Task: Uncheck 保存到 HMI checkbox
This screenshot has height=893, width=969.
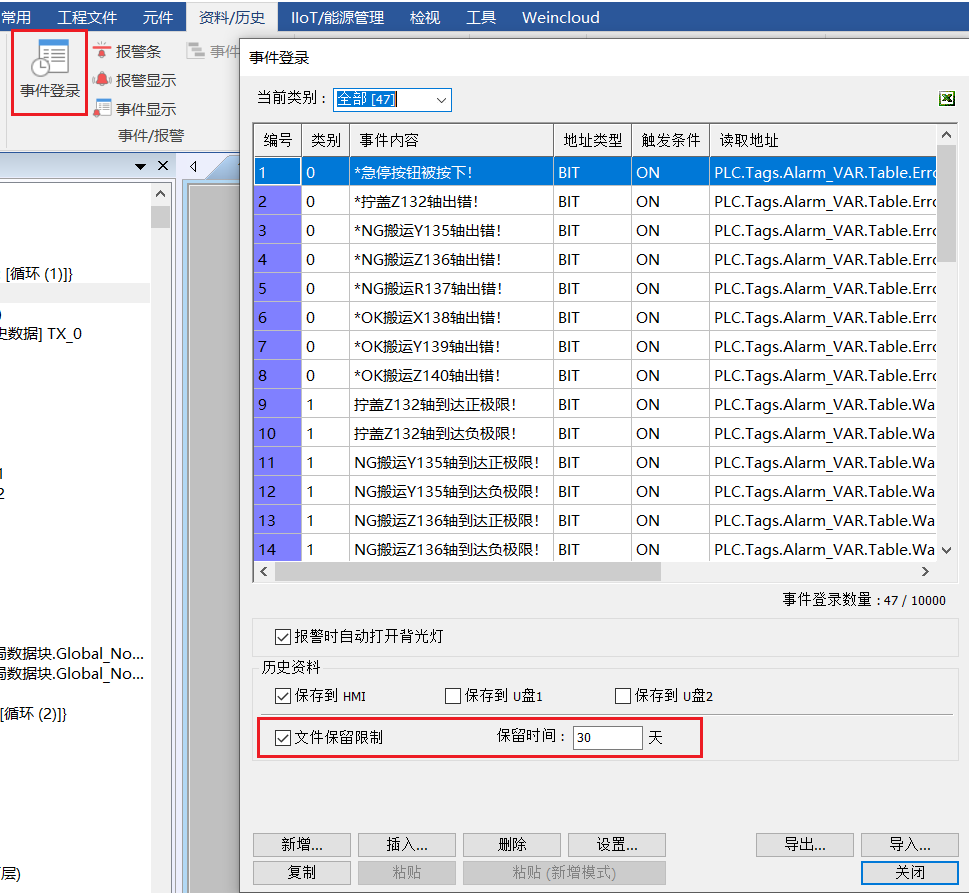Action: point(283,695)
